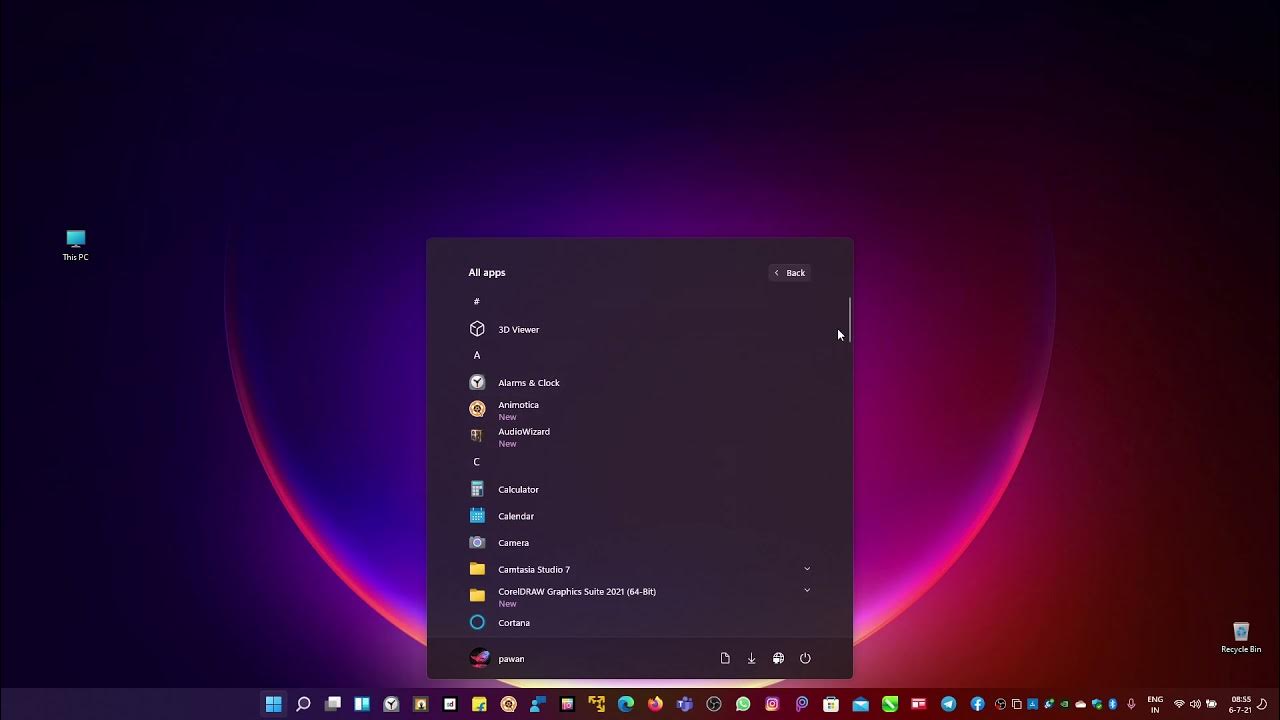Open AudioWizard
This screenshot has width=1280, height=720.
[640, 436]
